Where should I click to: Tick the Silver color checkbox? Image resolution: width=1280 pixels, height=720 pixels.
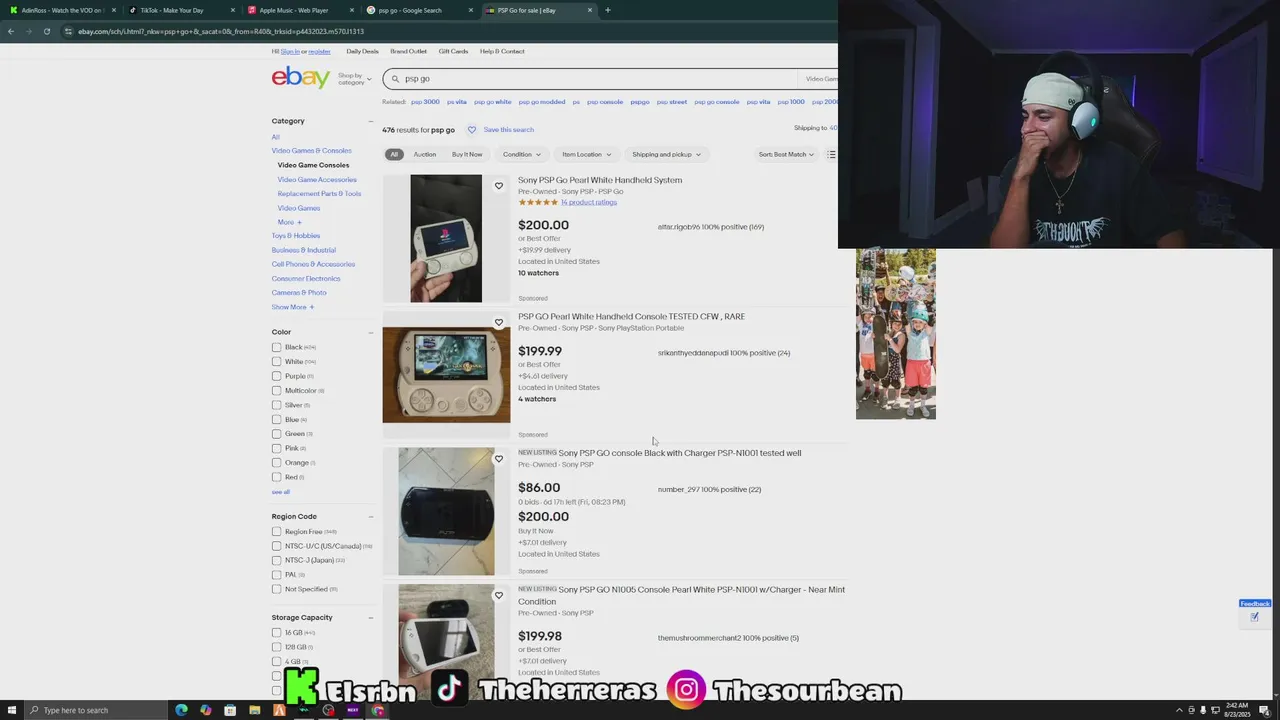tap(276, 405)
